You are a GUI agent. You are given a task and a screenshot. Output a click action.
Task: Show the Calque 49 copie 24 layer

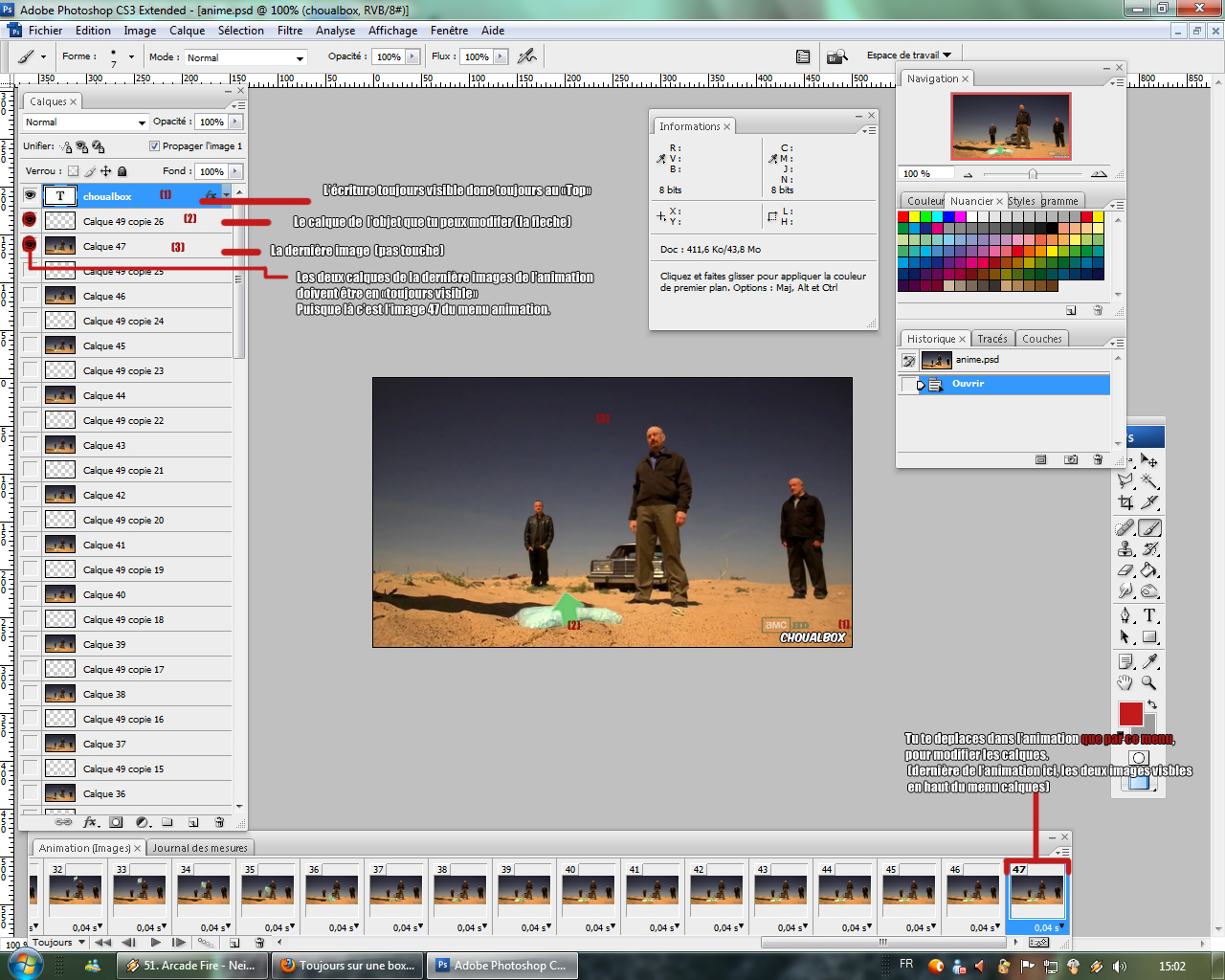coord(31,320)
